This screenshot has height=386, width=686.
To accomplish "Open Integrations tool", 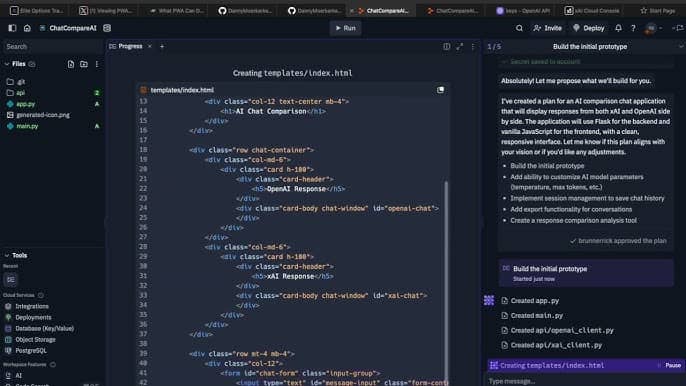I will [32, 306].
